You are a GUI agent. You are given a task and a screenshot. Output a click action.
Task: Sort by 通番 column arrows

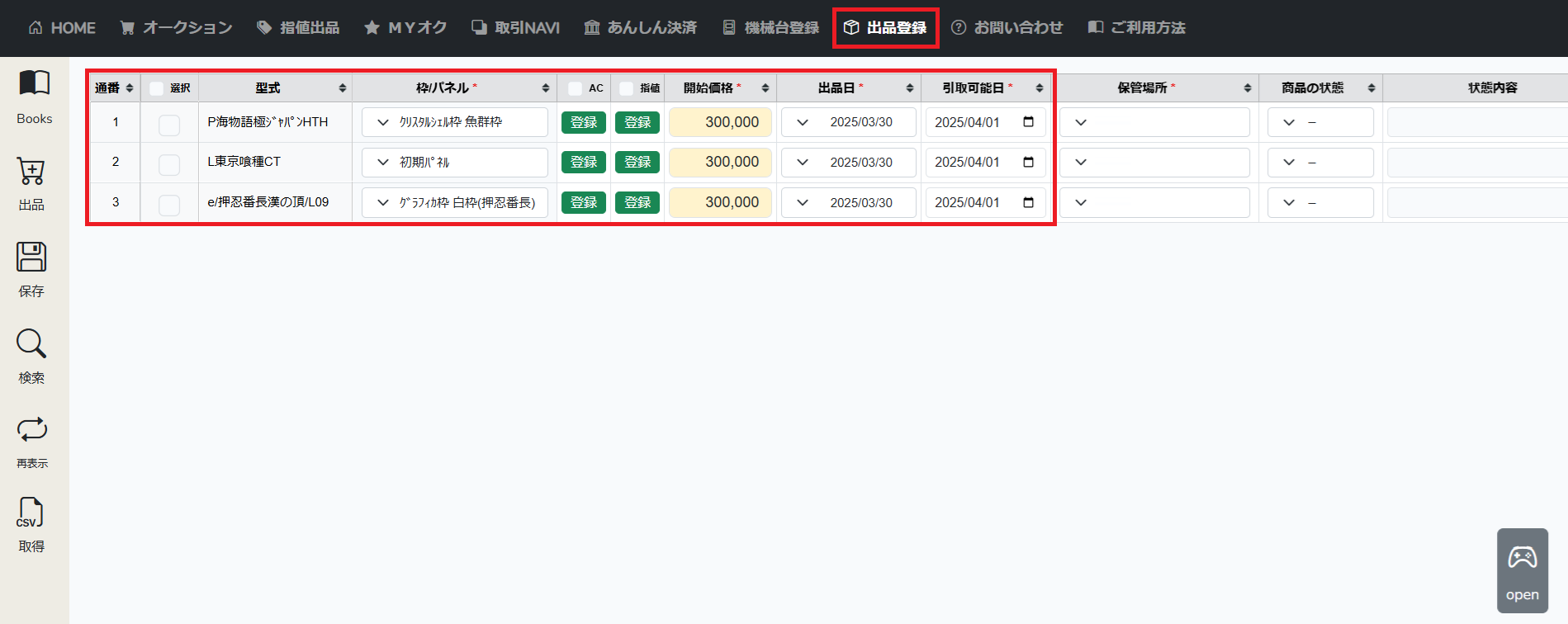[x=130, y=88]
